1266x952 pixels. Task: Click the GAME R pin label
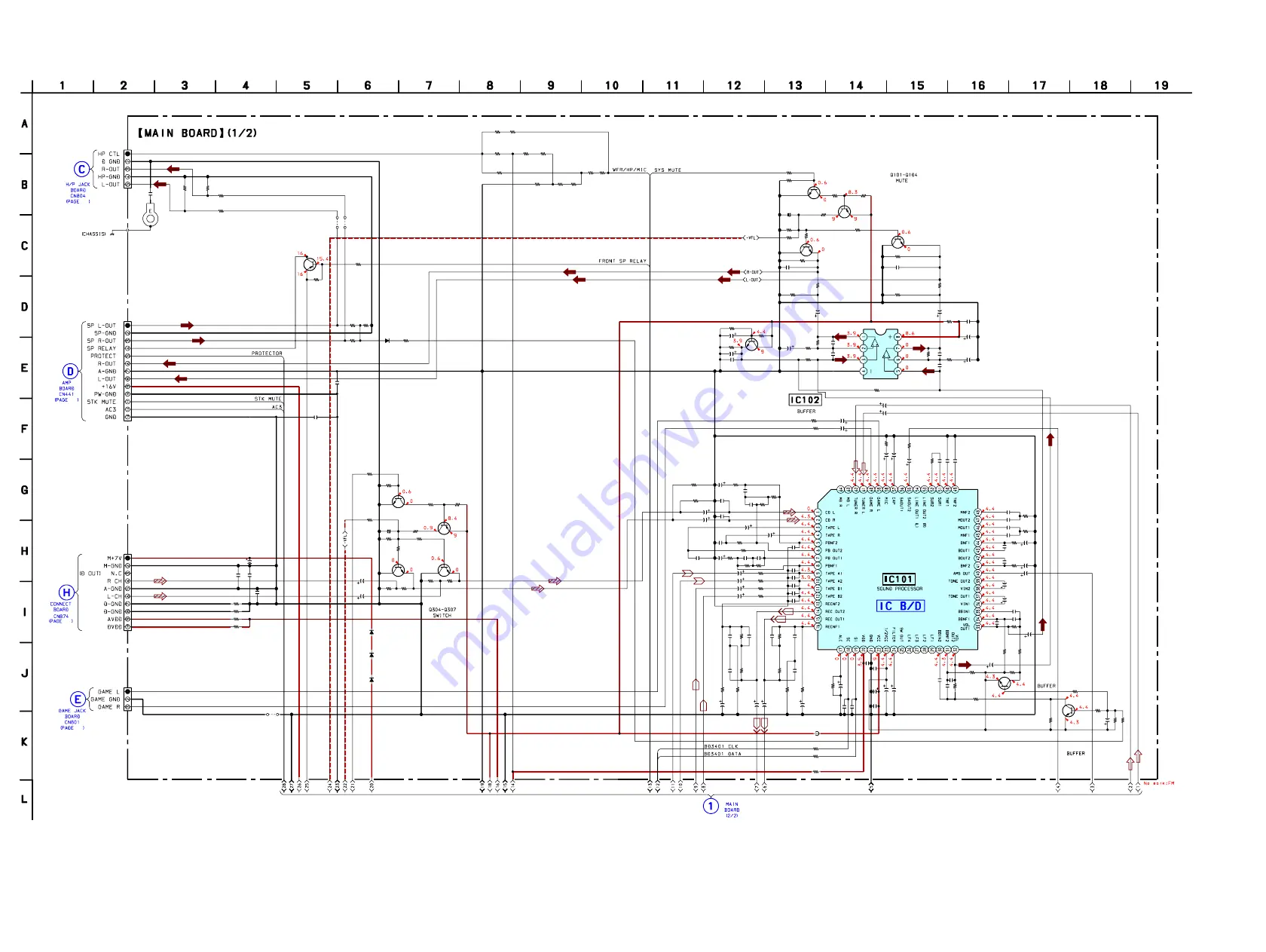[109, 707]
